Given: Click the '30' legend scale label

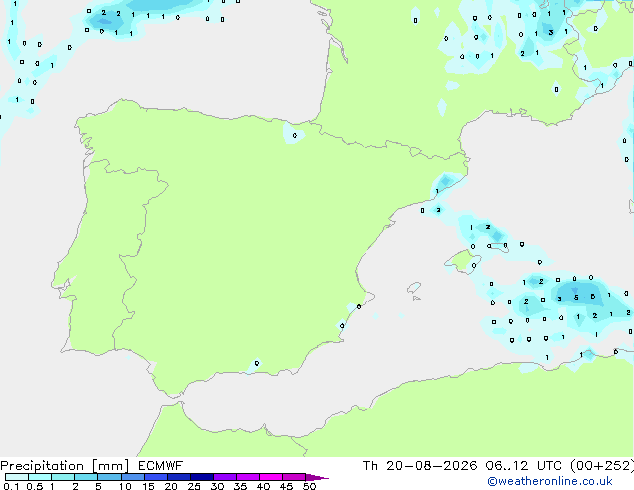Looking at the screenshot, I should click(x=217, y=486).
